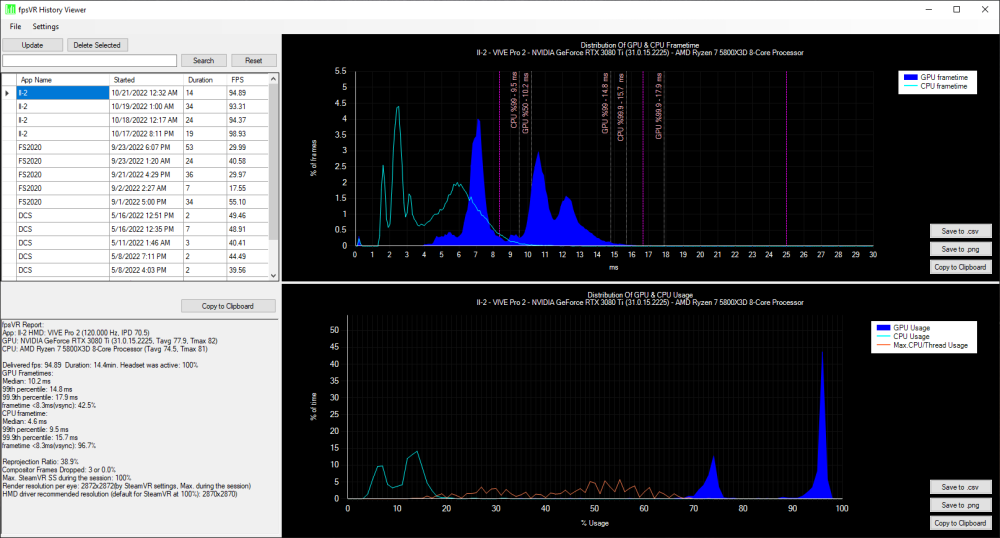Reset the session search filter
This screenshot has width=1000, height=538.
(x=253, y=61)
